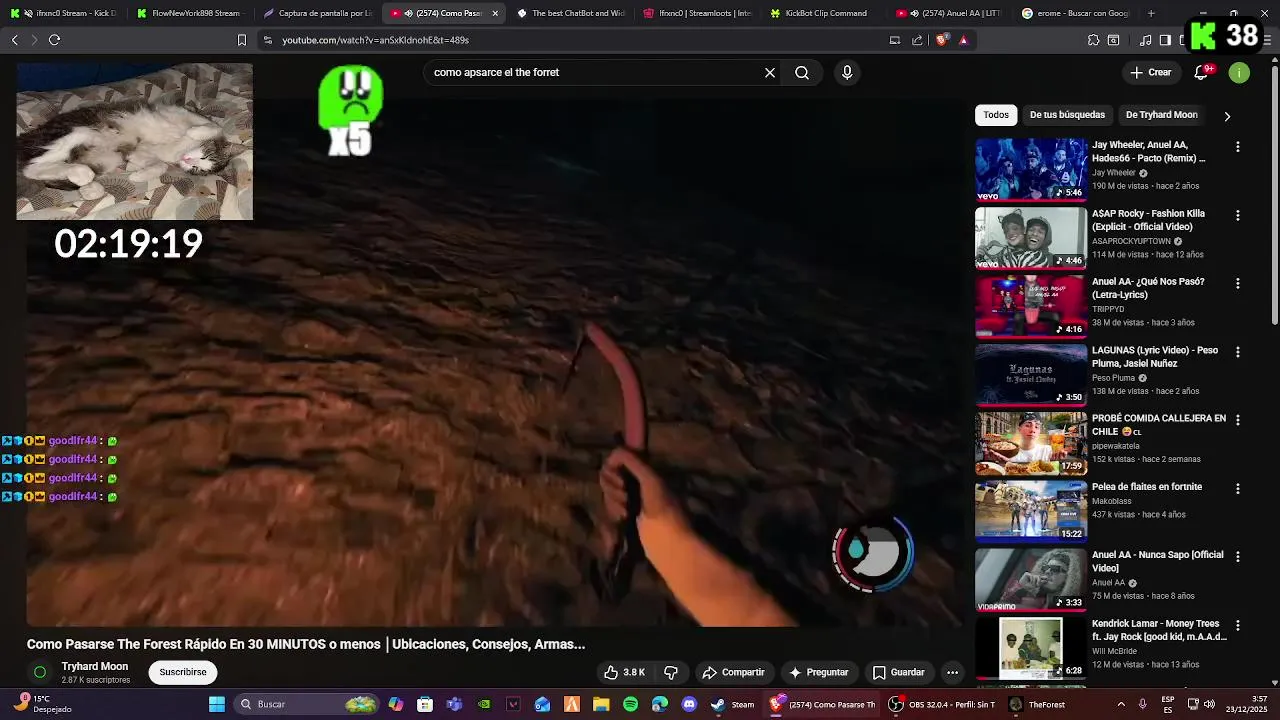Open Discord from the taskbar
The image size is (1280, 720).
689,704
